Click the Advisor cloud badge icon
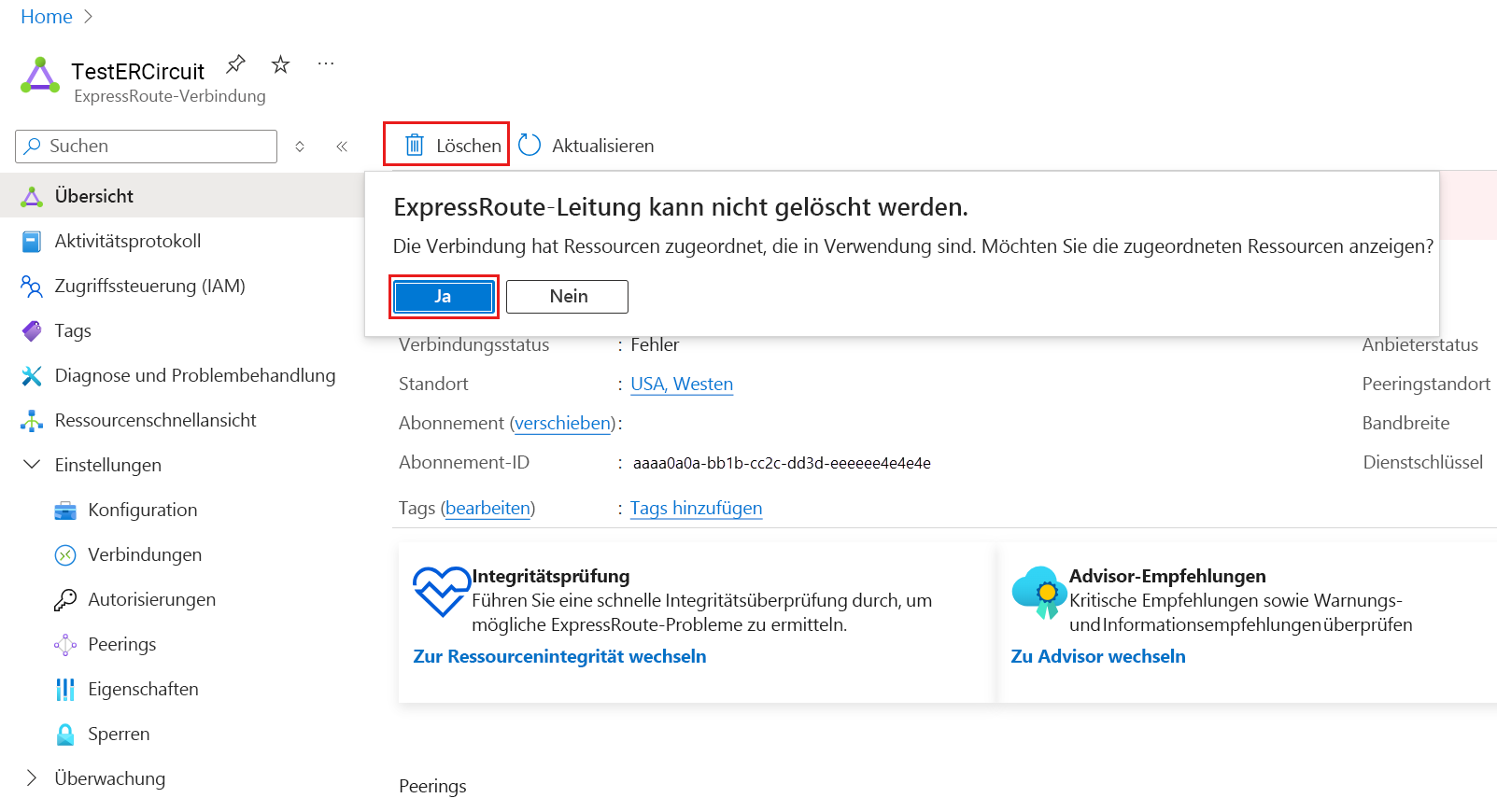 click(1039, 592)
